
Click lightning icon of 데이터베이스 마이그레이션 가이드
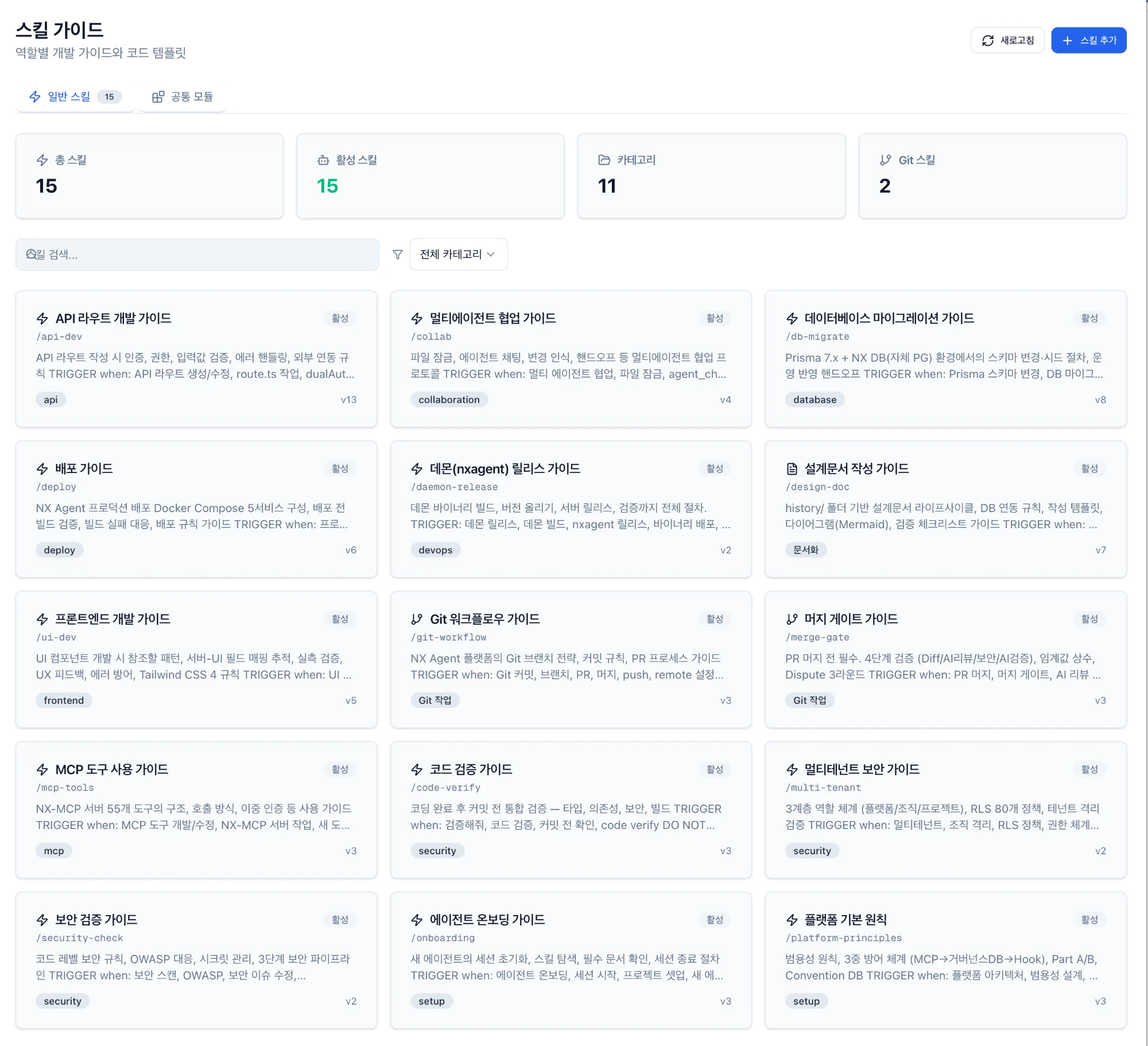pyautogui.click(x=792, y=318)
